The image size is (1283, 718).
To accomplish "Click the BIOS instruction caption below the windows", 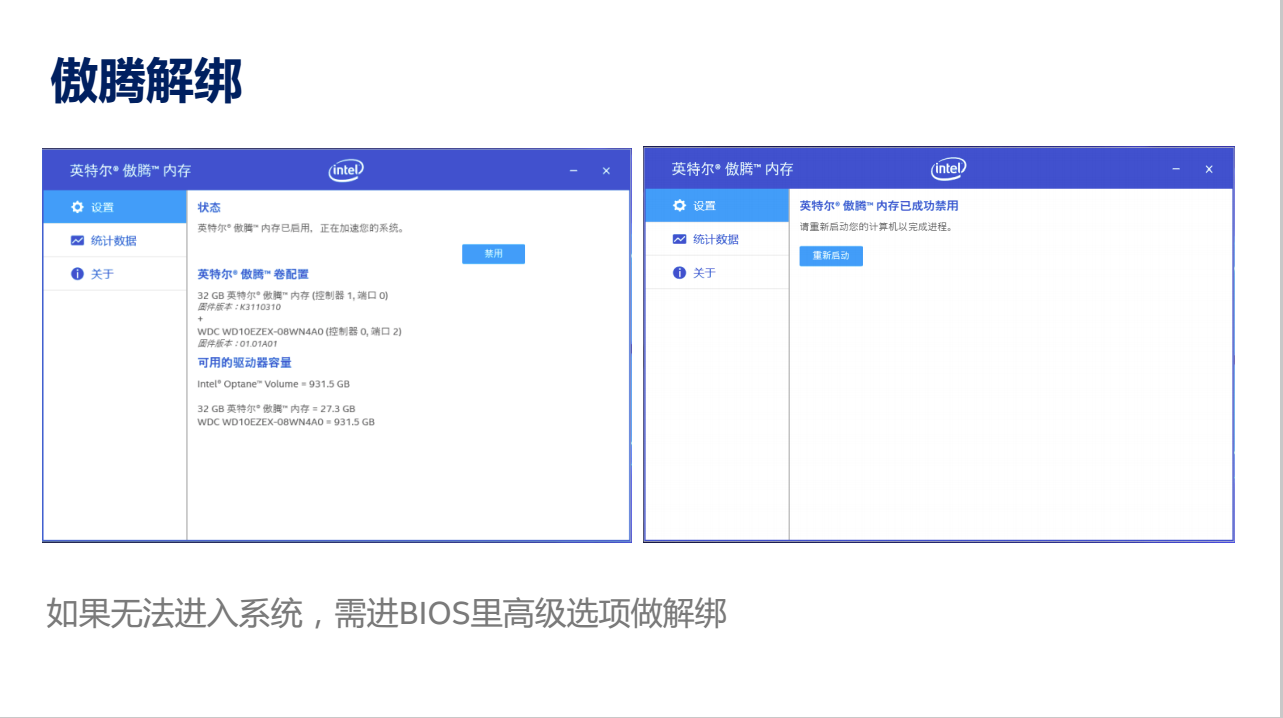I will click(386, 613).
